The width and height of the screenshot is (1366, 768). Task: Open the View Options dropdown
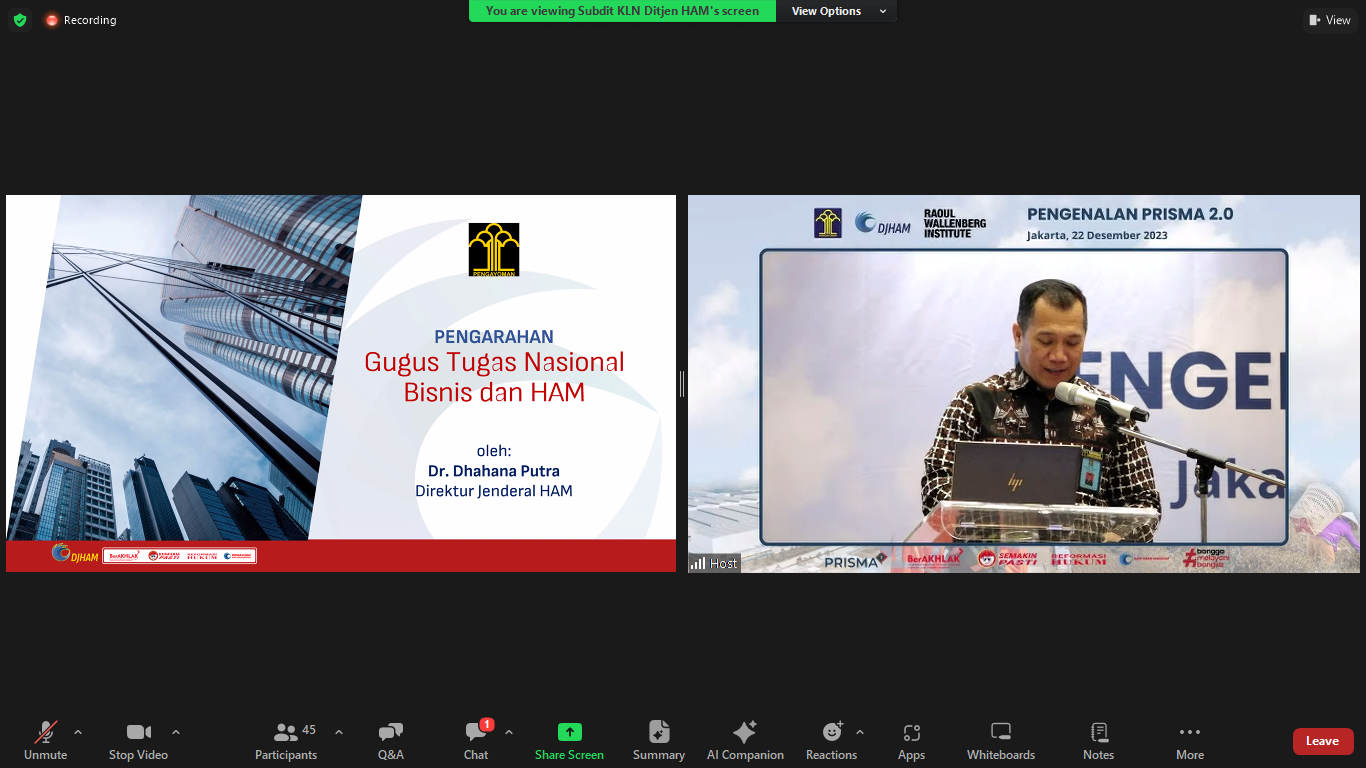(x=838, y=11)
